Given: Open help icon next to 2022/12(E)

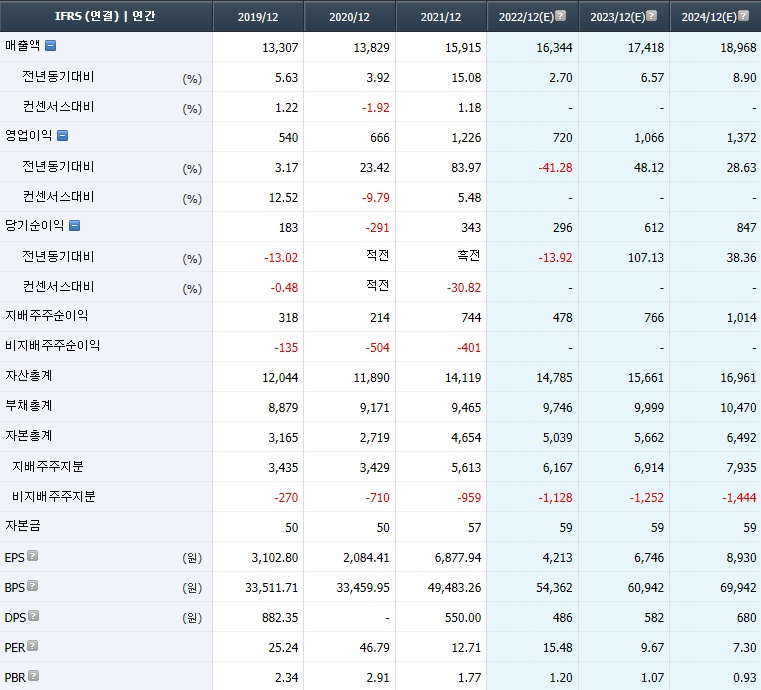Looking at the screenshot, I should [561, 16].
